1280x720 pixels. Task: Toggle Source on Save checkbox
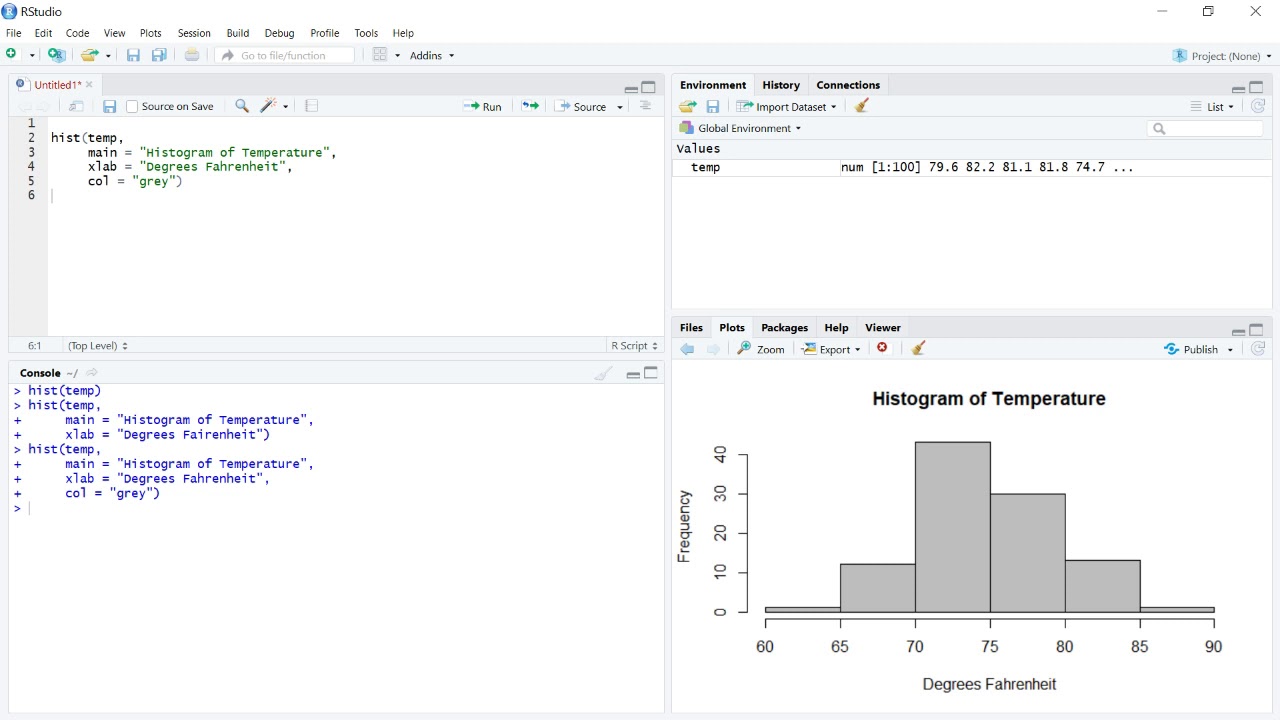tap(132, 107)
